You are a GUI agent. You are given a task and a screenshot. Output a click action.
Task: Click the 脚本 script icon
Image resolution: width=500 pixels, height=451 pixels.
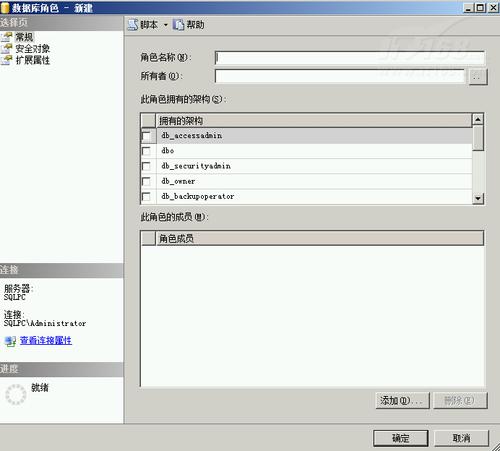tap(133, 25)
